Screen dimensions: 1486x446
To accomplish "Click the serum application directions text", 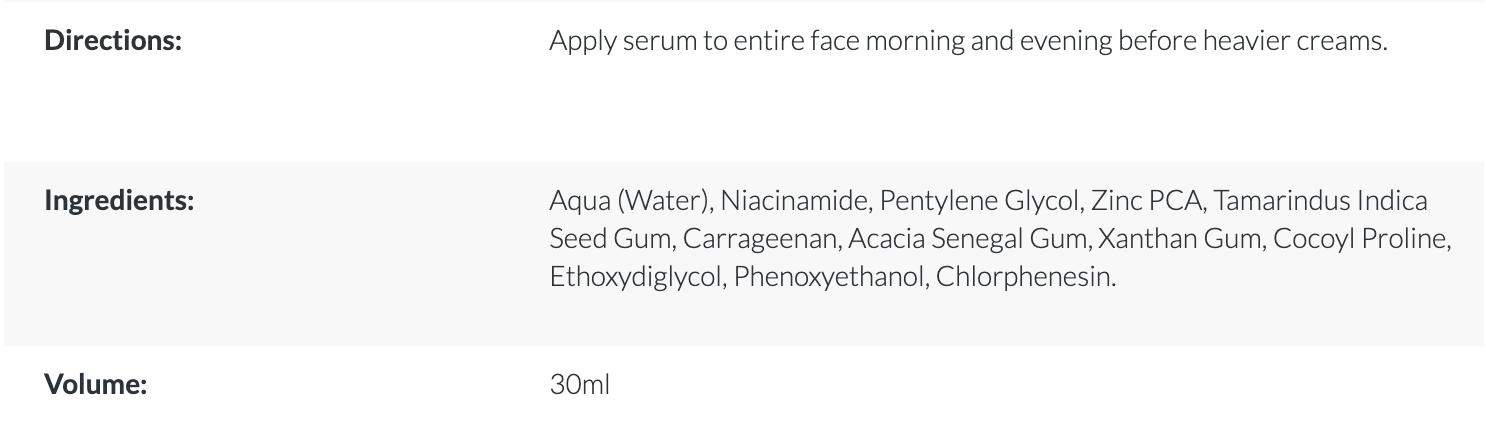I will (x=967, y=43).
